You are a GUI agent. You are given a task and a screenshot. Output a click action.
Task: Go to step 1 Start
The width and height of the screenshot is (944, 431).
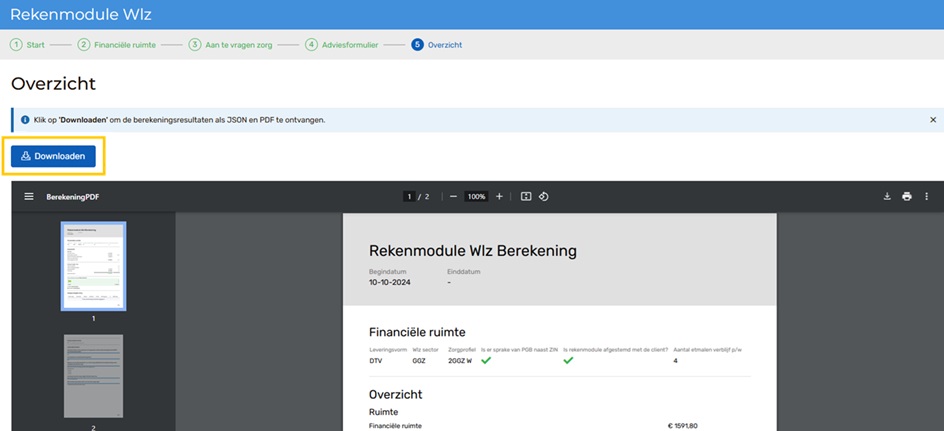28,45
